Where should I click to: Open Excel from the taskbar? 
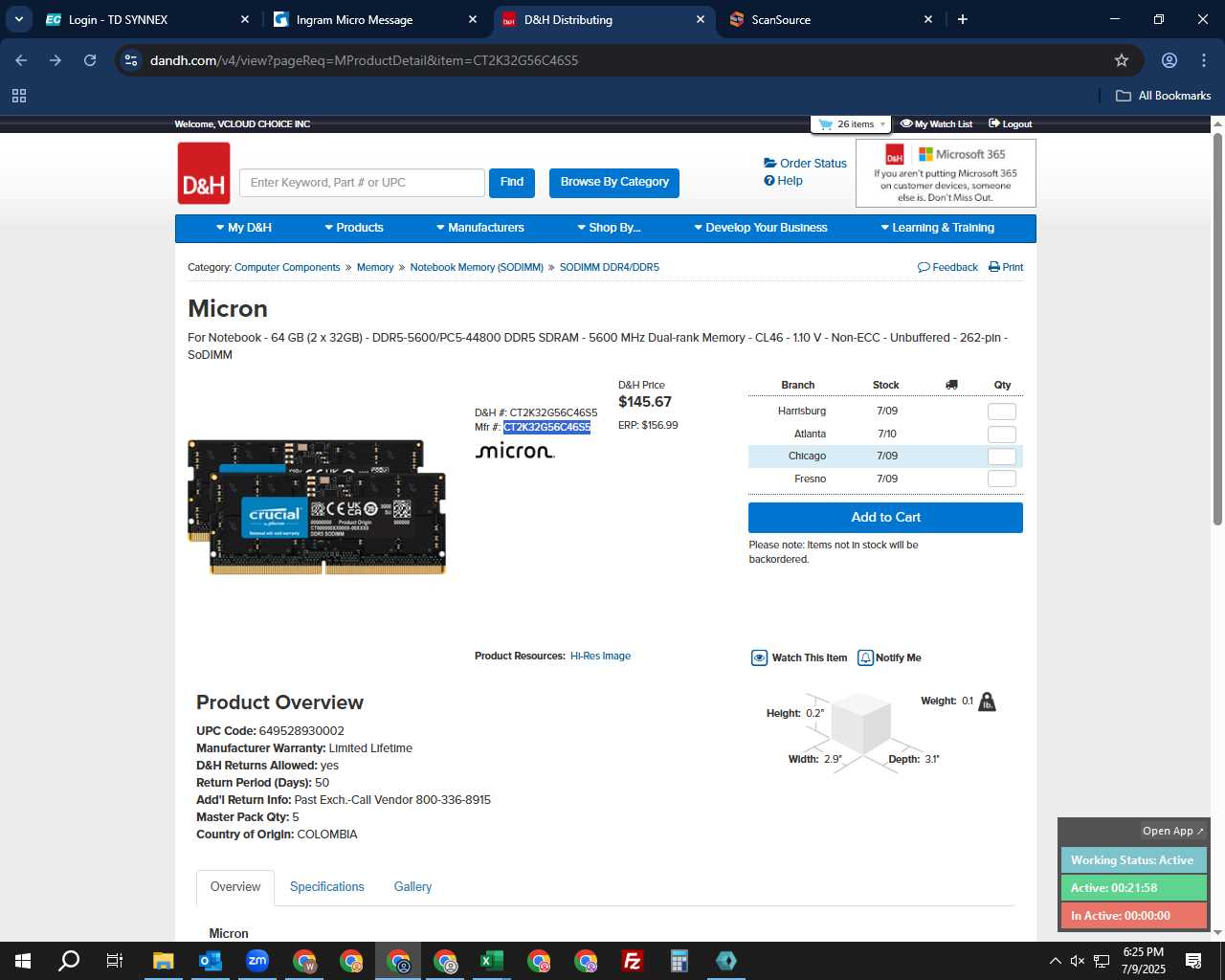click(x=492, y=961)
